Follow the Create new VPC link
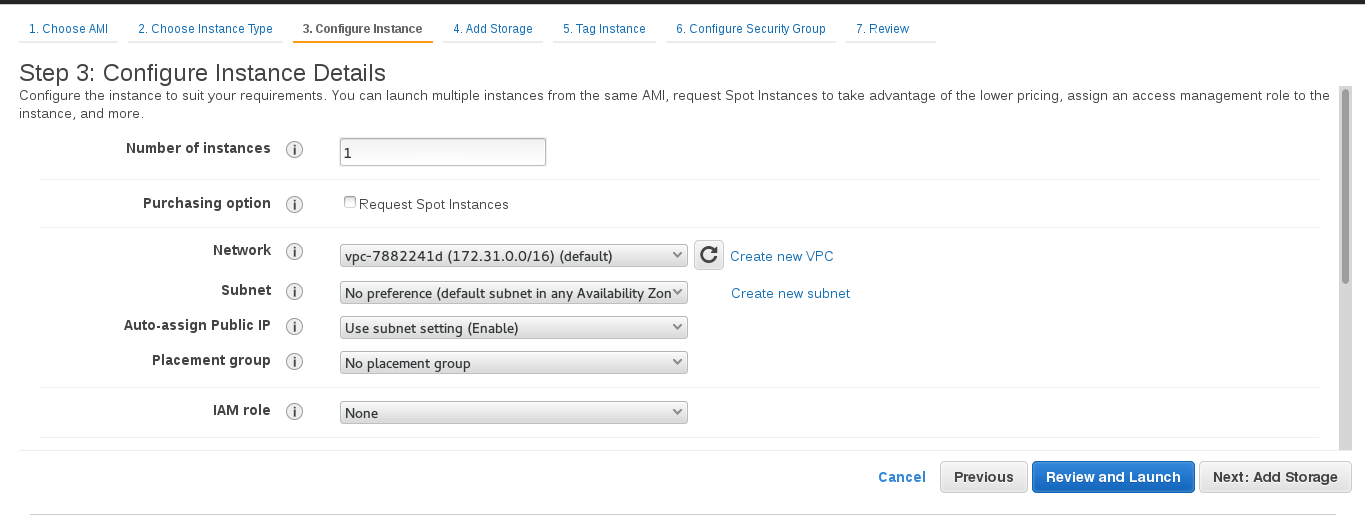1365x522 pixels. [782, 256]
